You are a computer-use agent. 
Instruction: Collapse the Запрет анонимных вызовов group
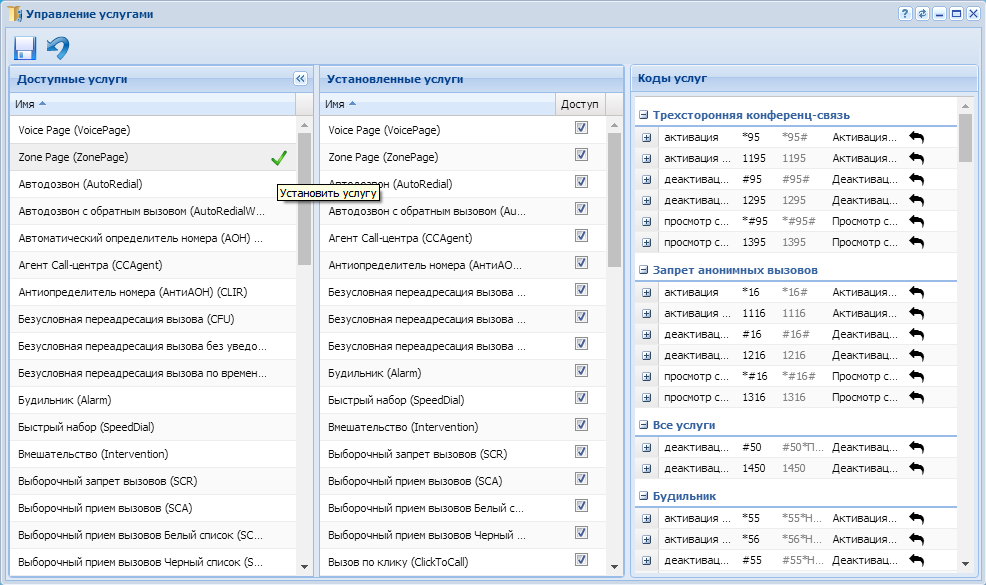point(644,270)
